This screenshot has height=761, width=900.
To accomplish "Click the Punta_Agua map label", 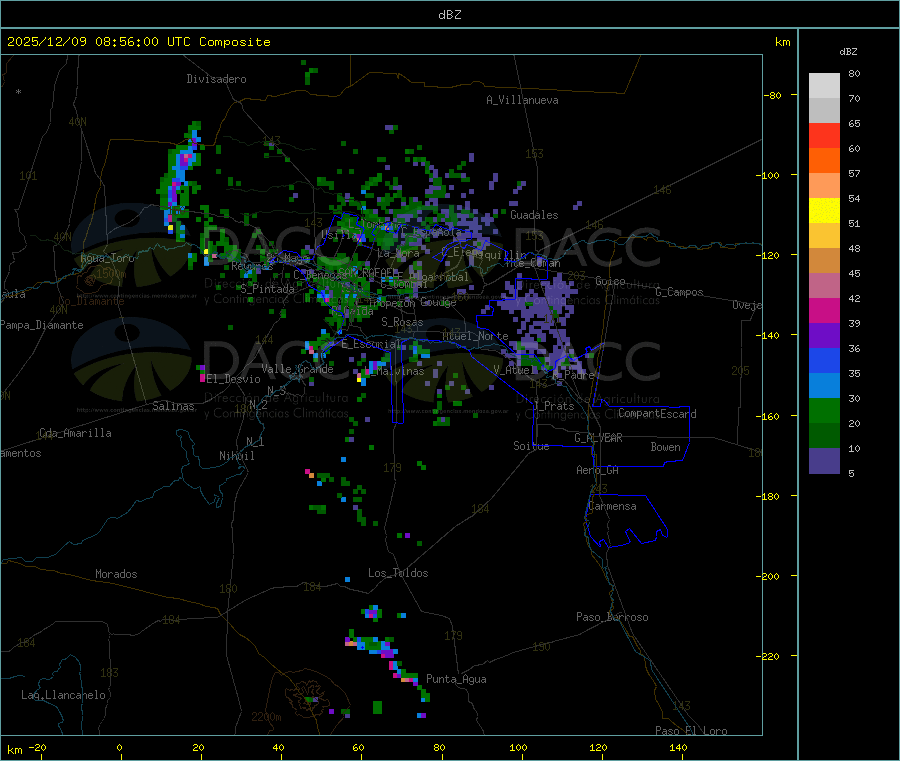I will [456, 679].
